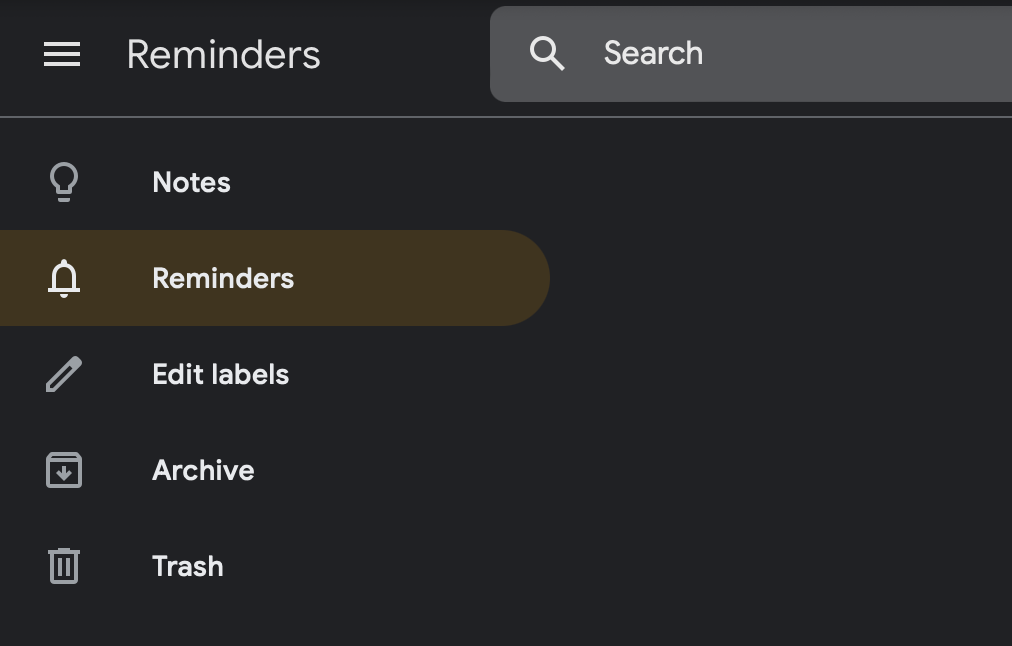The width and height of the screenshot is (1012, 646).
Task: Select the Reminders sidebar label
Action: click(223, 279)
